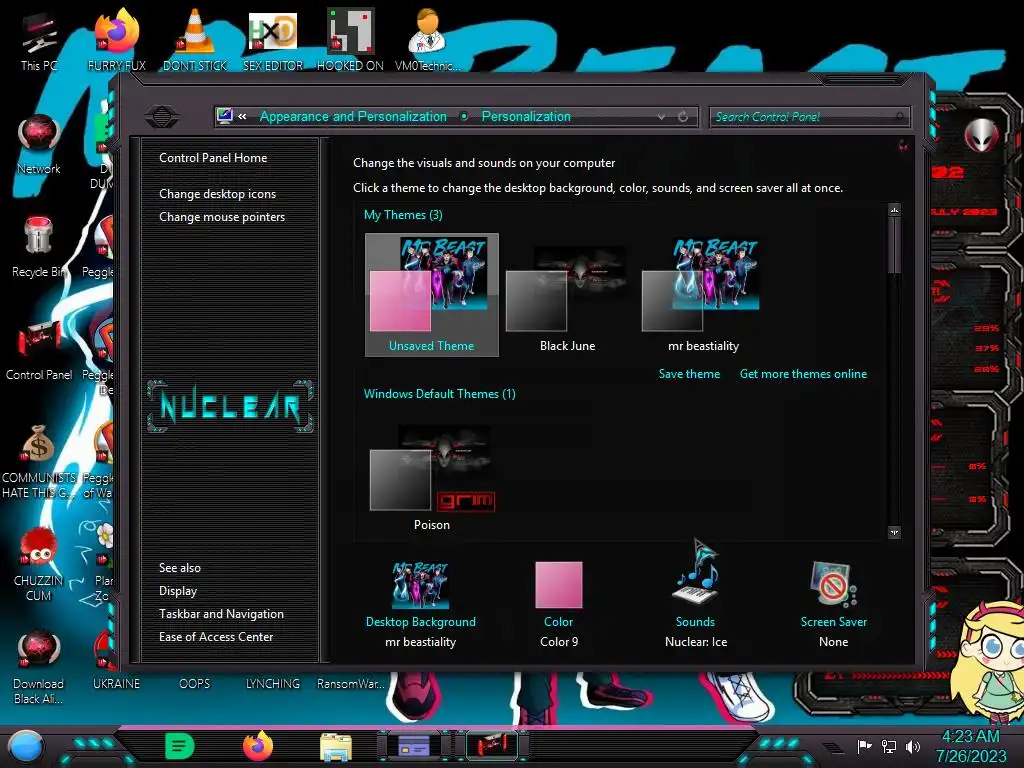
Task: Click My Themes (3) heading
Action: click(403, 215)
